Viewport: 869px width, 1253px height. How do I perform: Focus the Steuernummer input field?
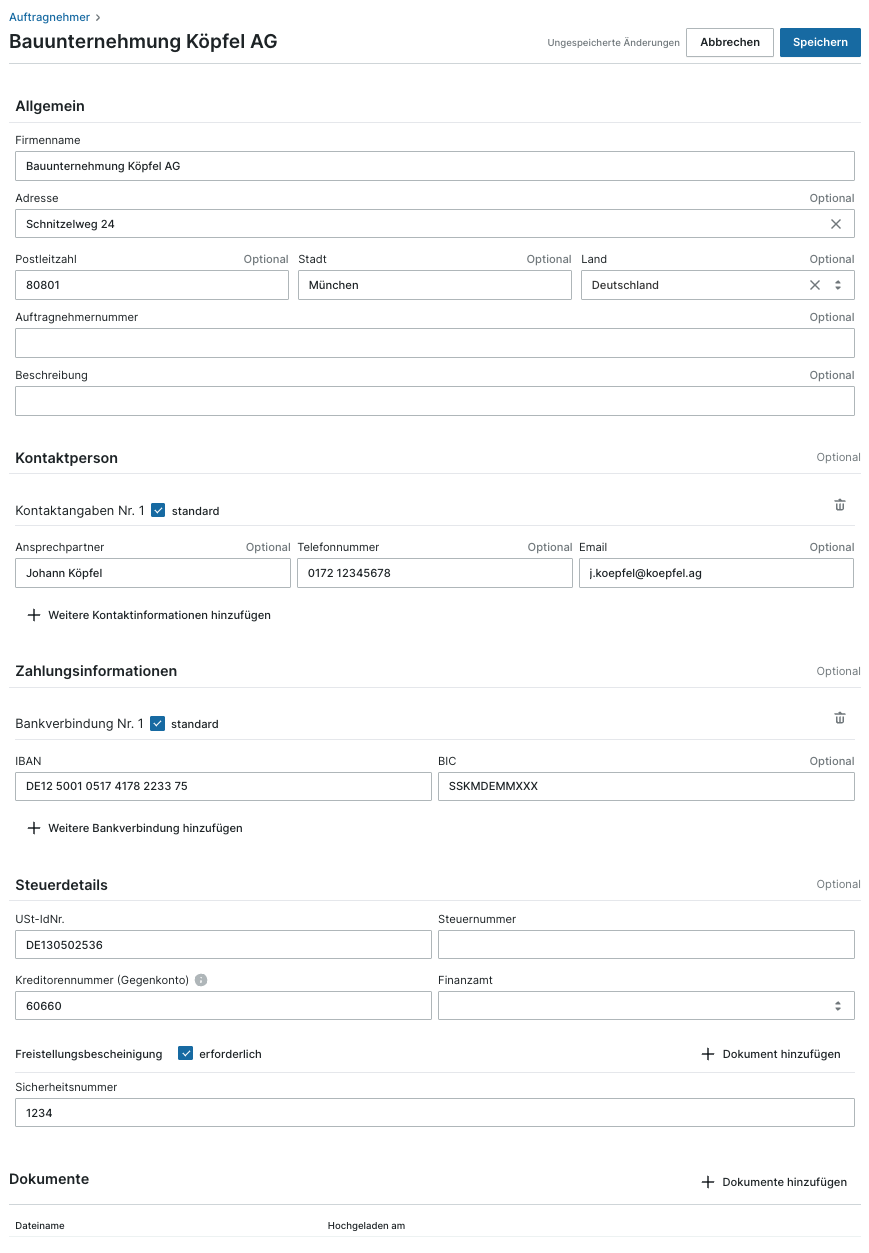[646, 944]
